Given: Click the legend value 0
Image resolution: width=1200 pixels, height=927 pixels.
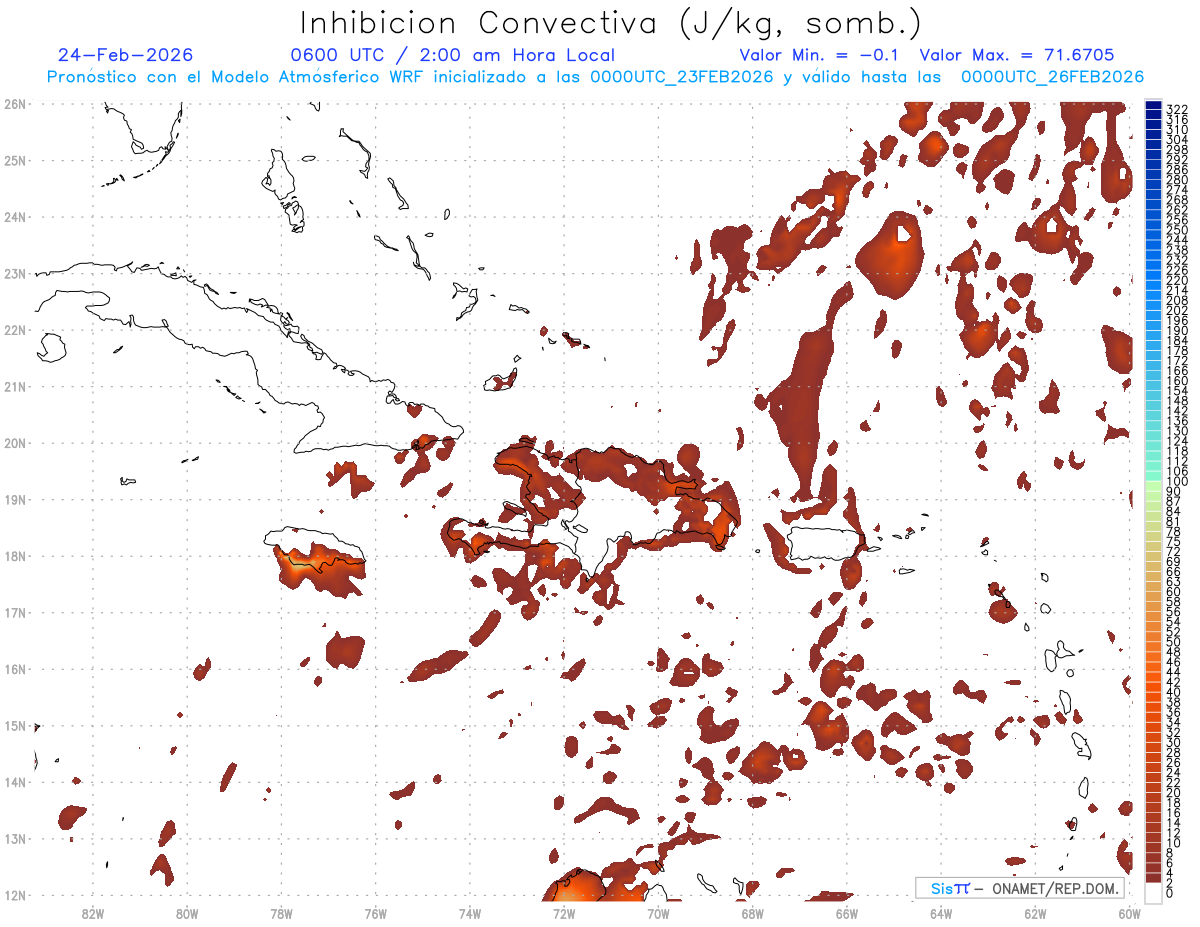Looking at the screenshot, I should pyautogui.click(x=1170, y=893).
